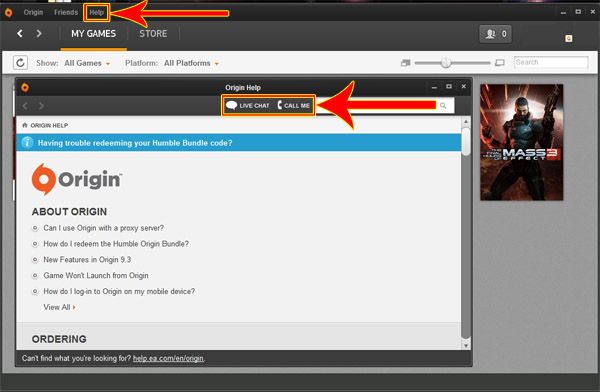Open the Friends menu
This screenshot has height=392, width=600.
[66, 12]
